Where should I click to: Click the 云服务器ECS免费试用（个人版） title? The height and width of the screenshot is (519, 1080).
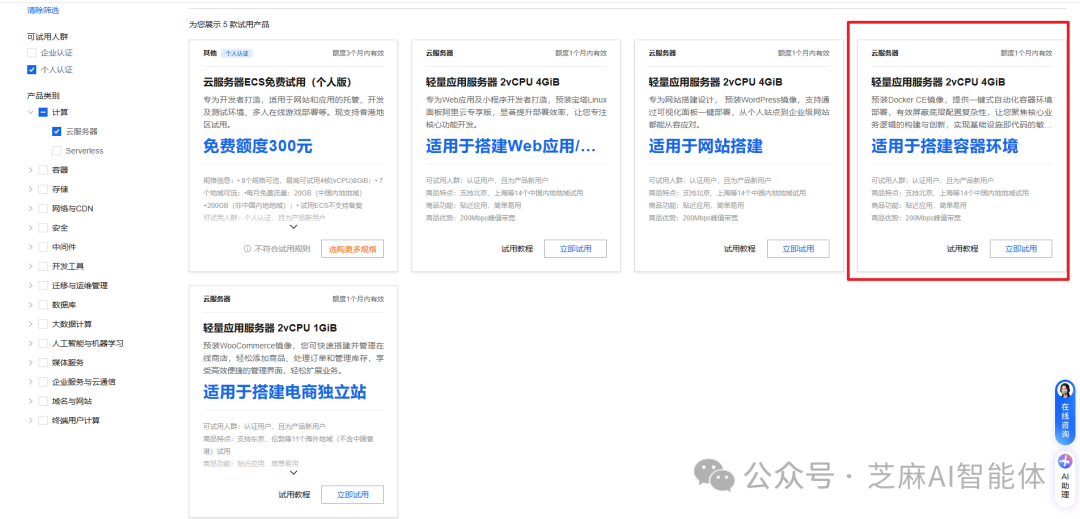pos(280,82)
